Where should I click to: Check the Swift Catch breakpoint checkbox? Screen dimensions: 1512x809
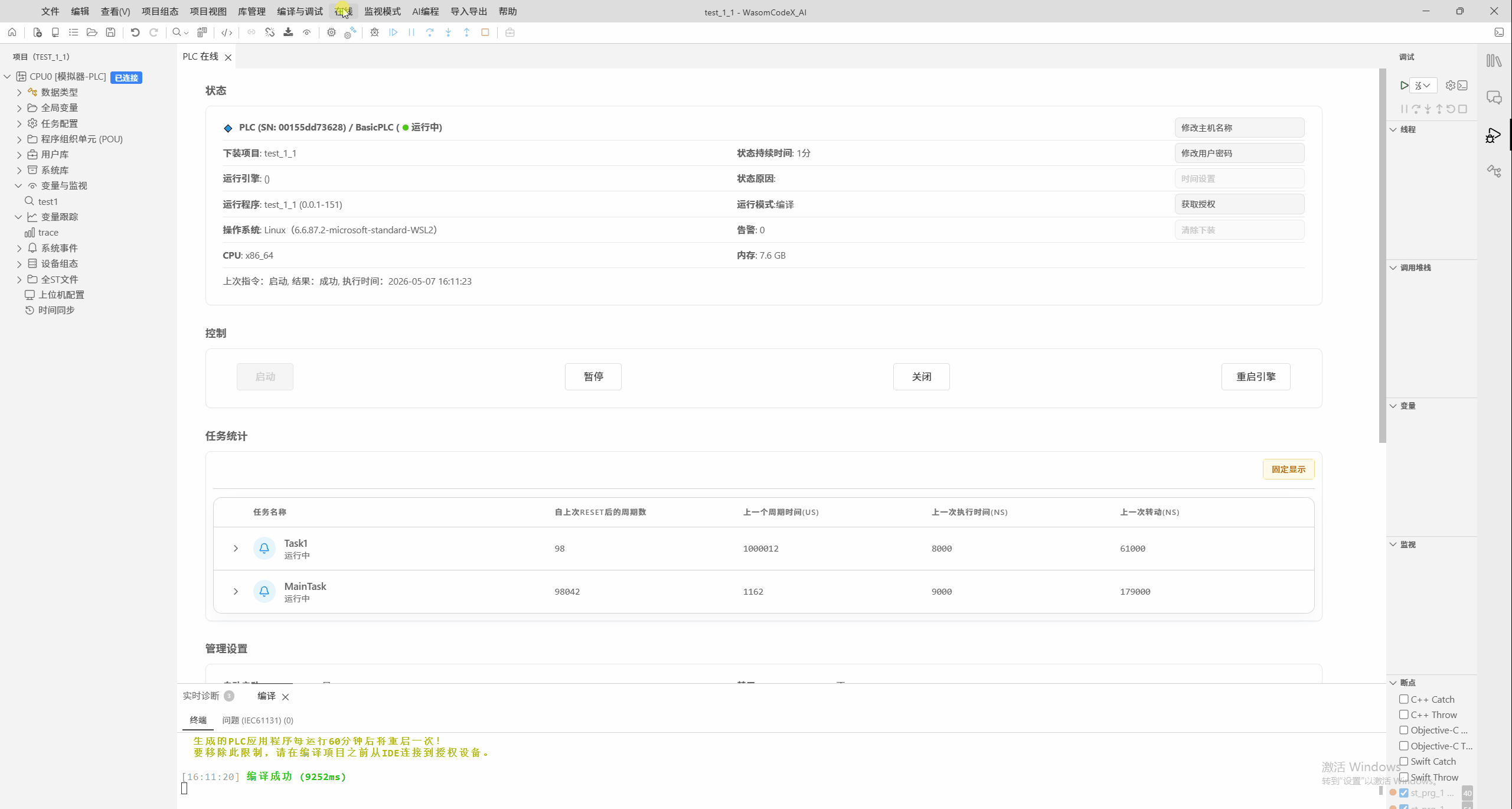tap(1404, 762)
